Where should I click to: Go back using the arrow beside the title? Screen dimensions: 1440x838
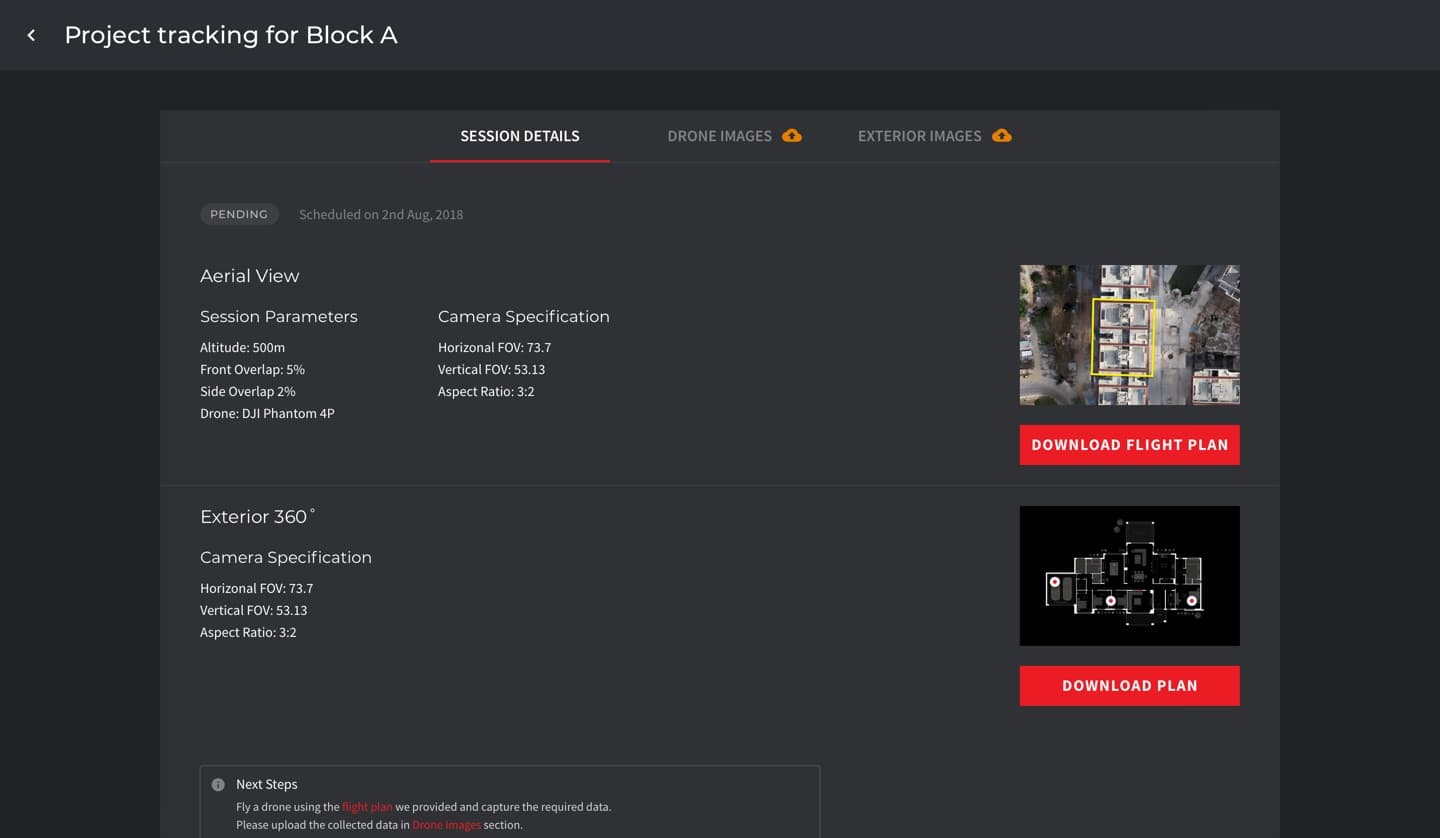(31, 35)
